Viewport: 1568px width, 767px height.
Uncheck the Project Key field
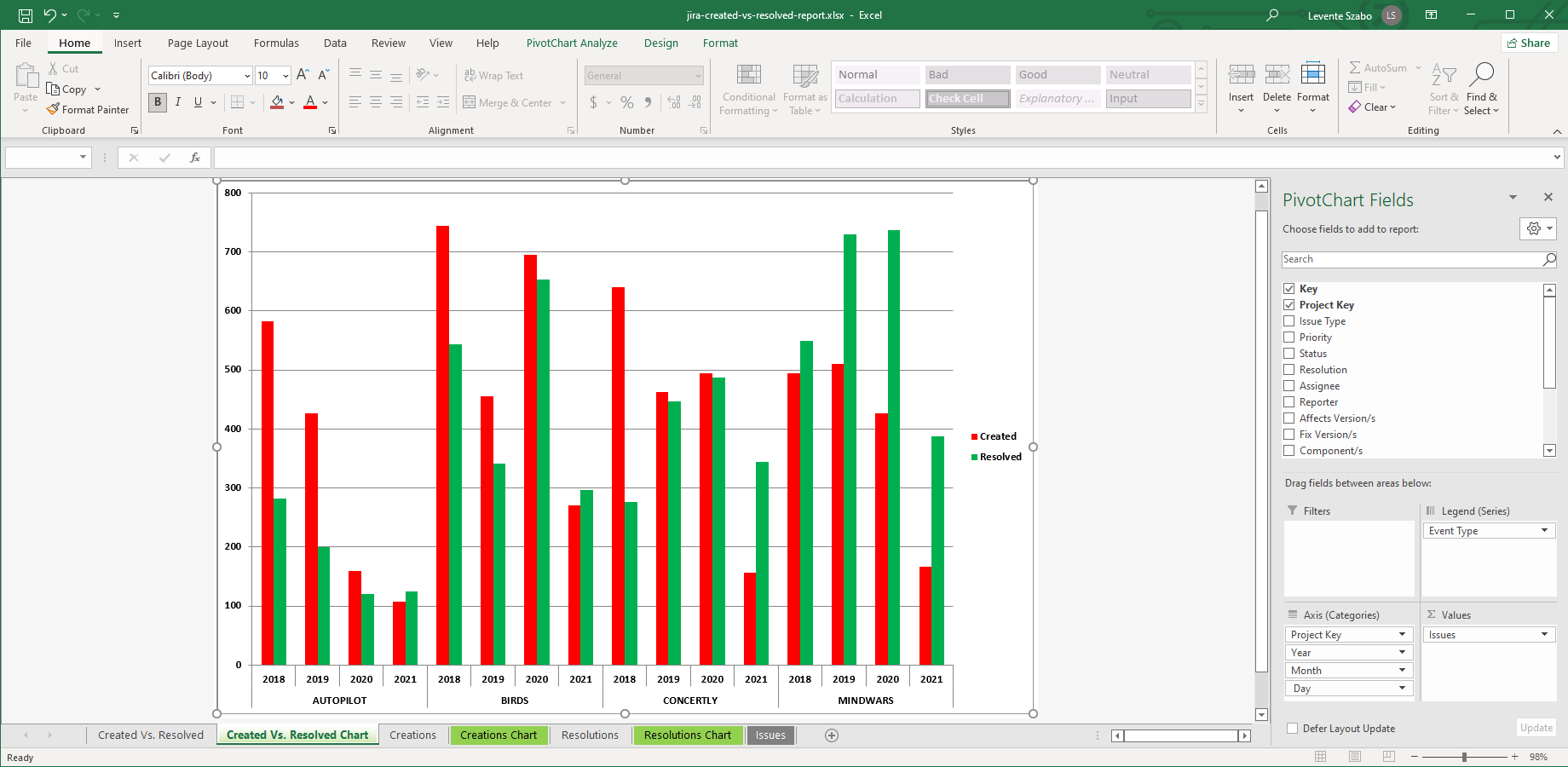[1289, 305]
